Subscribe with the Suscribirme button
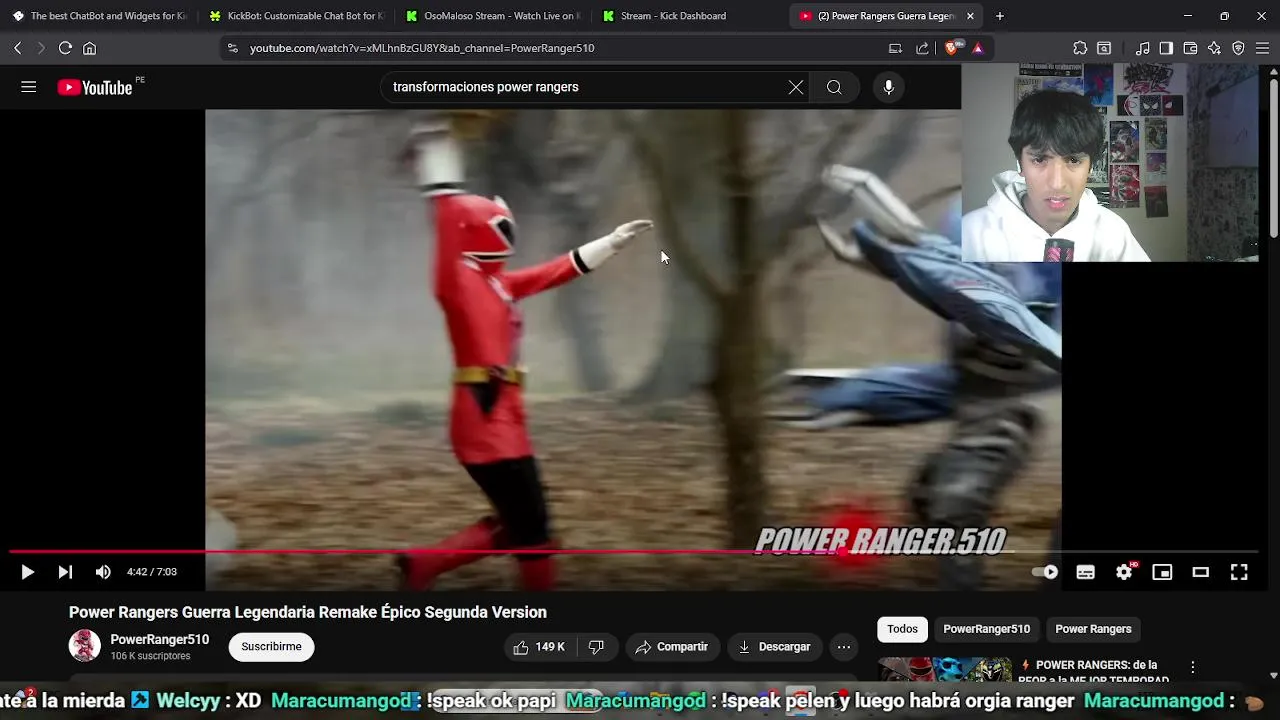1280x720 pixels. (271, 647)
